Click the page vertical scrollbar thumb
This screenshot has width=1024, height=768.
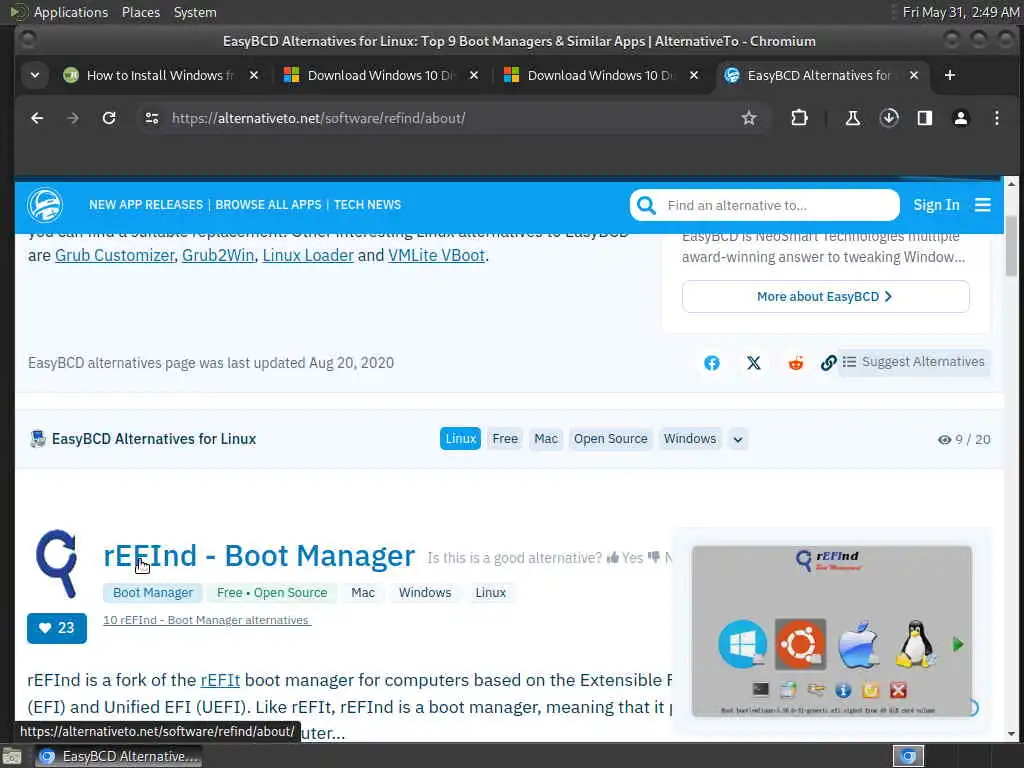pyautogui.click(x=1011, y=245)
